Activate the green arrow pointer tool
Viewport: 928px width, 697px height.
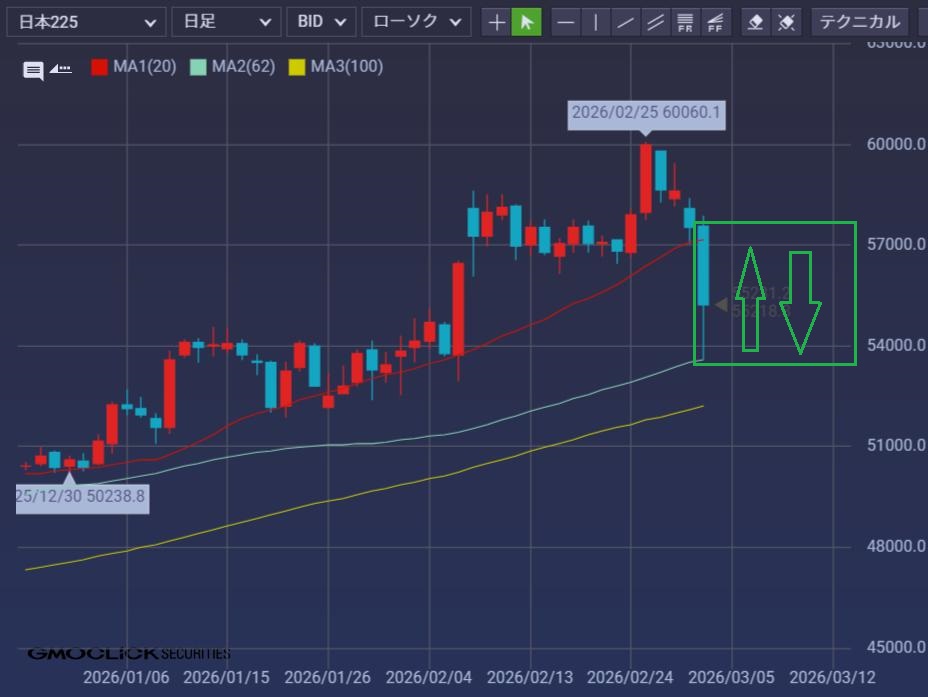click(x=526, y=22)
